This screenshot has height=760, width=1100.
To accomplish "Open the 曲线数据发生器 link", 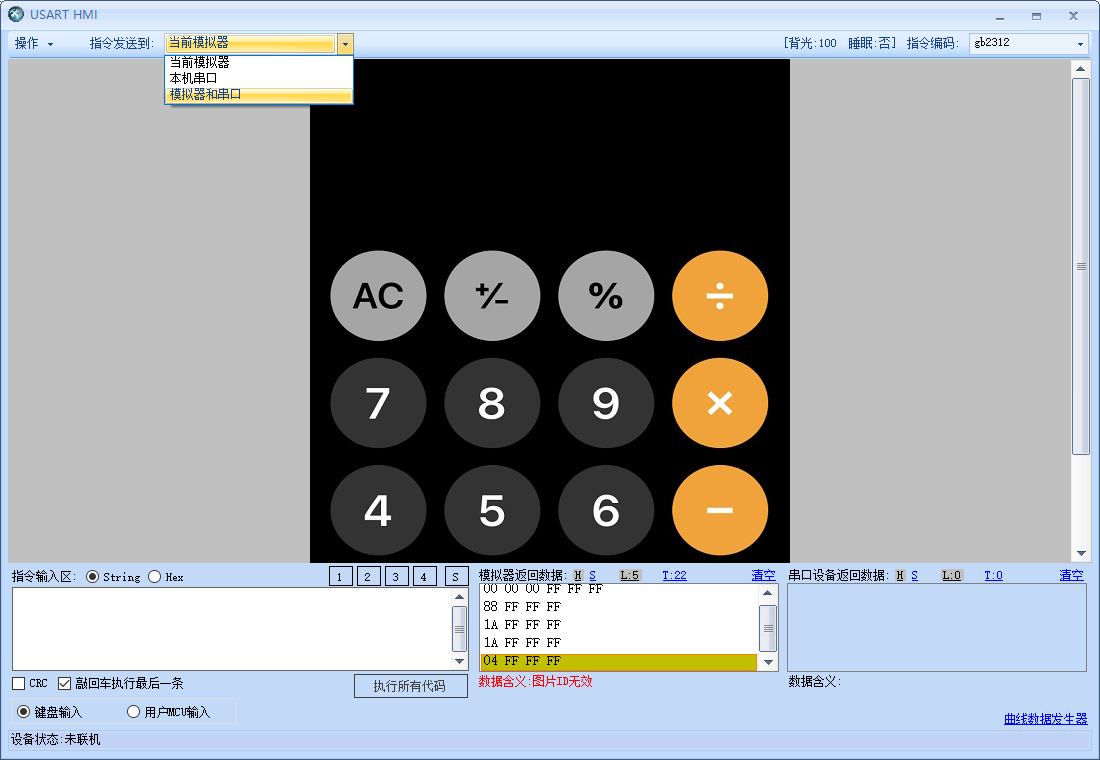I will (1045, 719).
